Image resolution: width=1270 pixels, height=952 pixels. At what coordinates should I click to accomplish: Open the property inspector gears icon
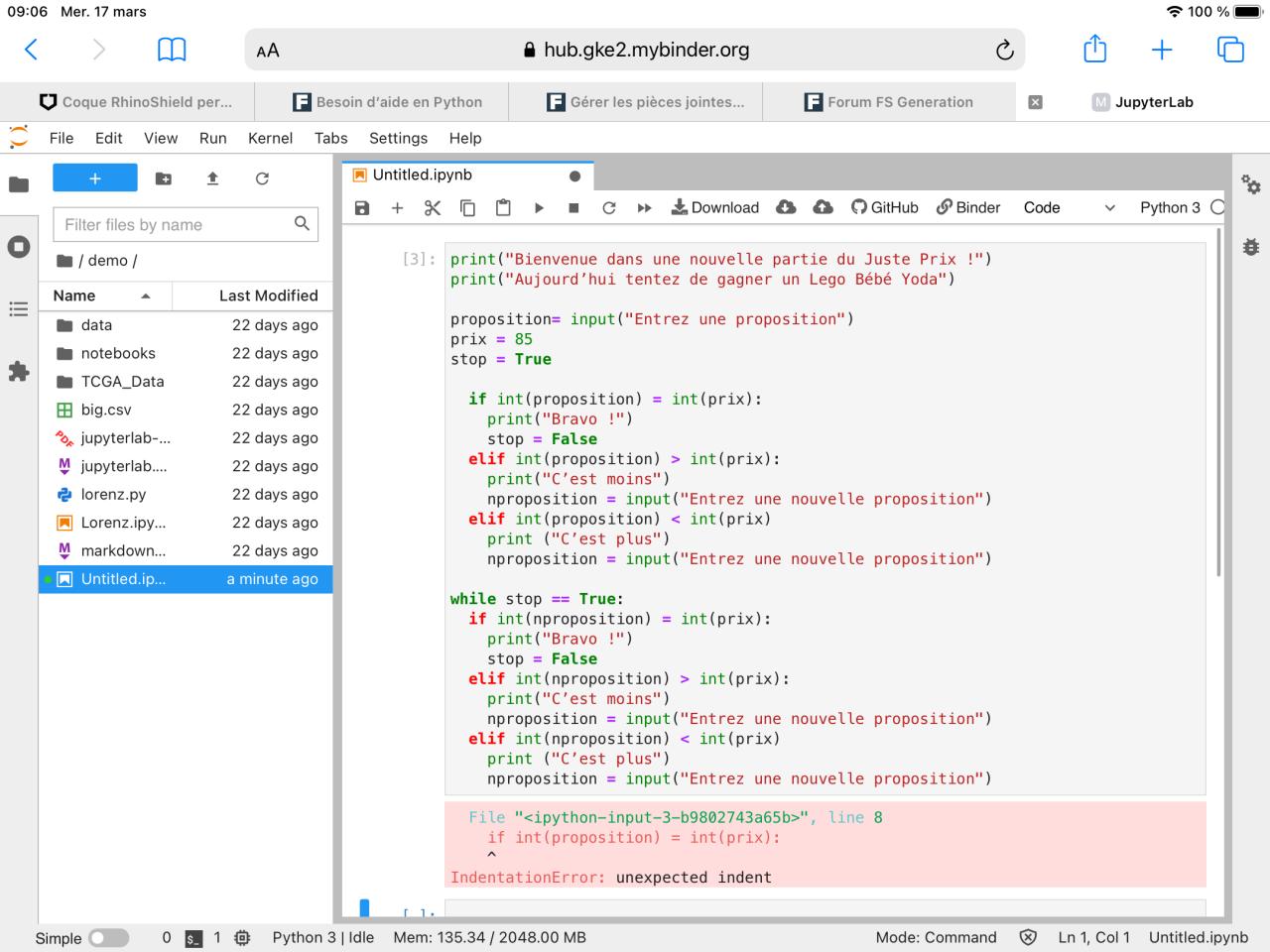pos(1251,183)
